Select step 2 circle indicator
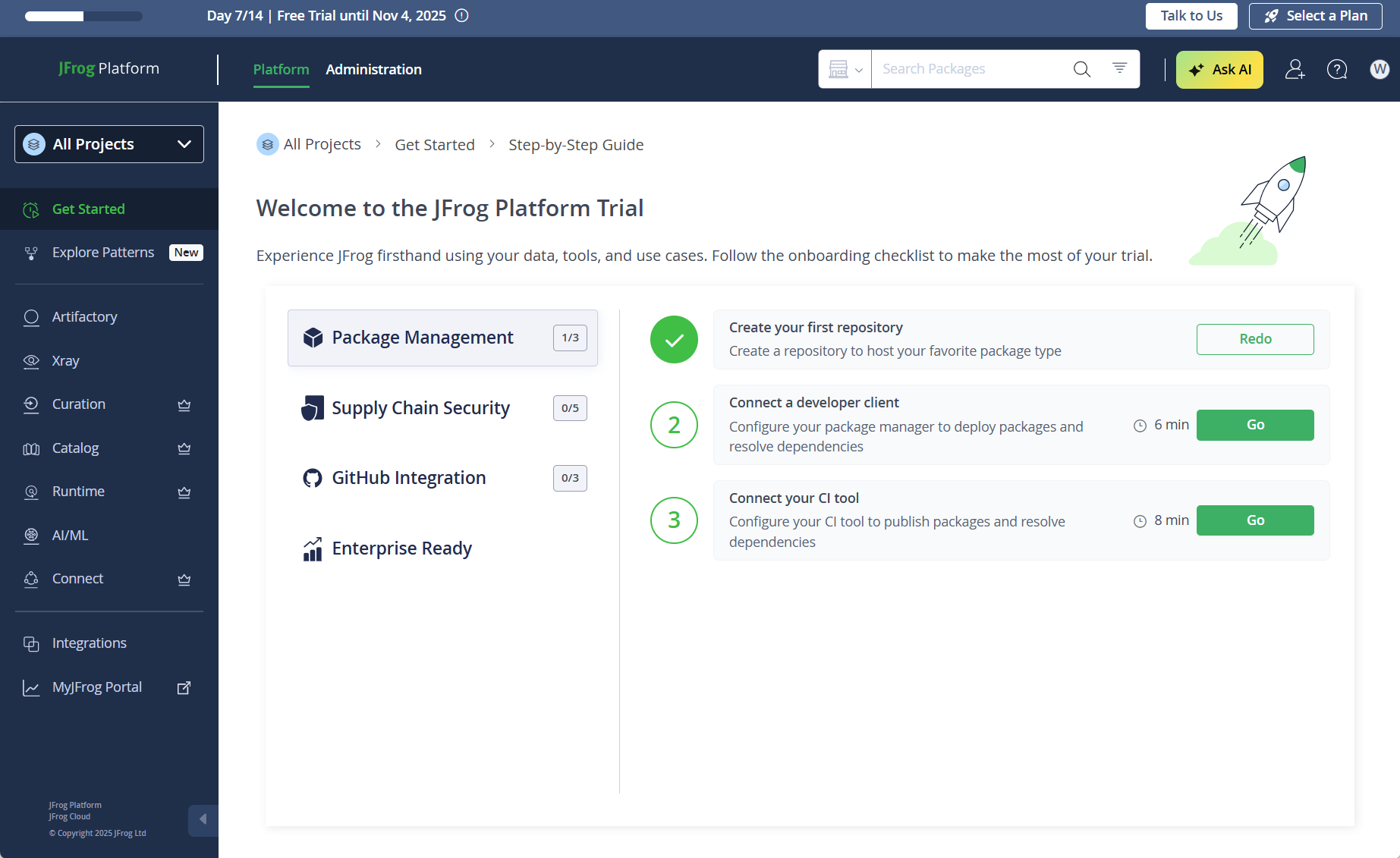The image size is (1400, 858). [x=674, y=425]
